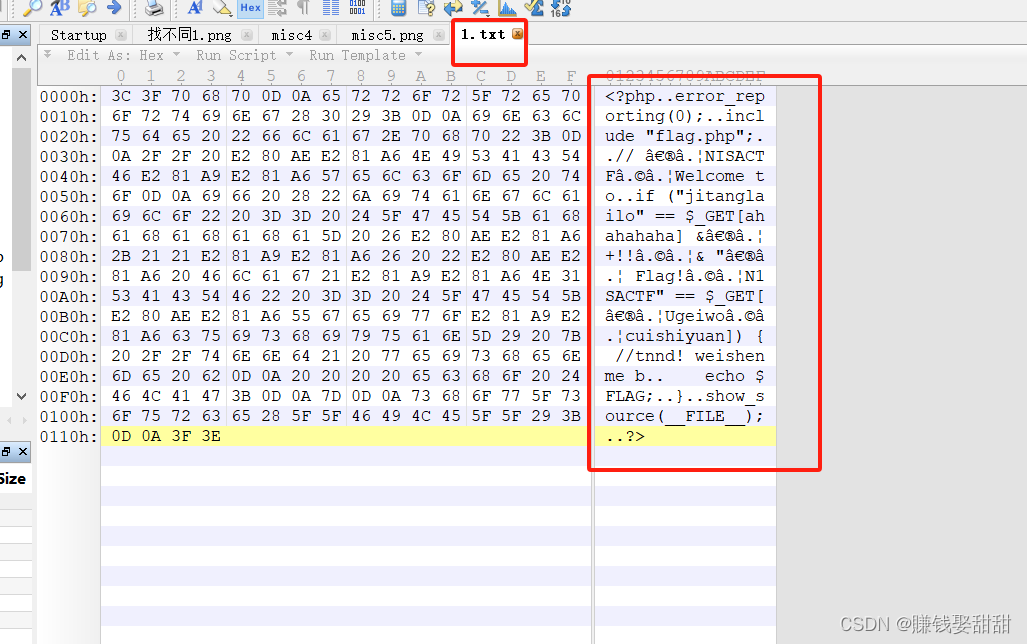The width and height of the screenshot is (1027, 644).
Task: Select address row 0110h
Action: click(68, 436)
